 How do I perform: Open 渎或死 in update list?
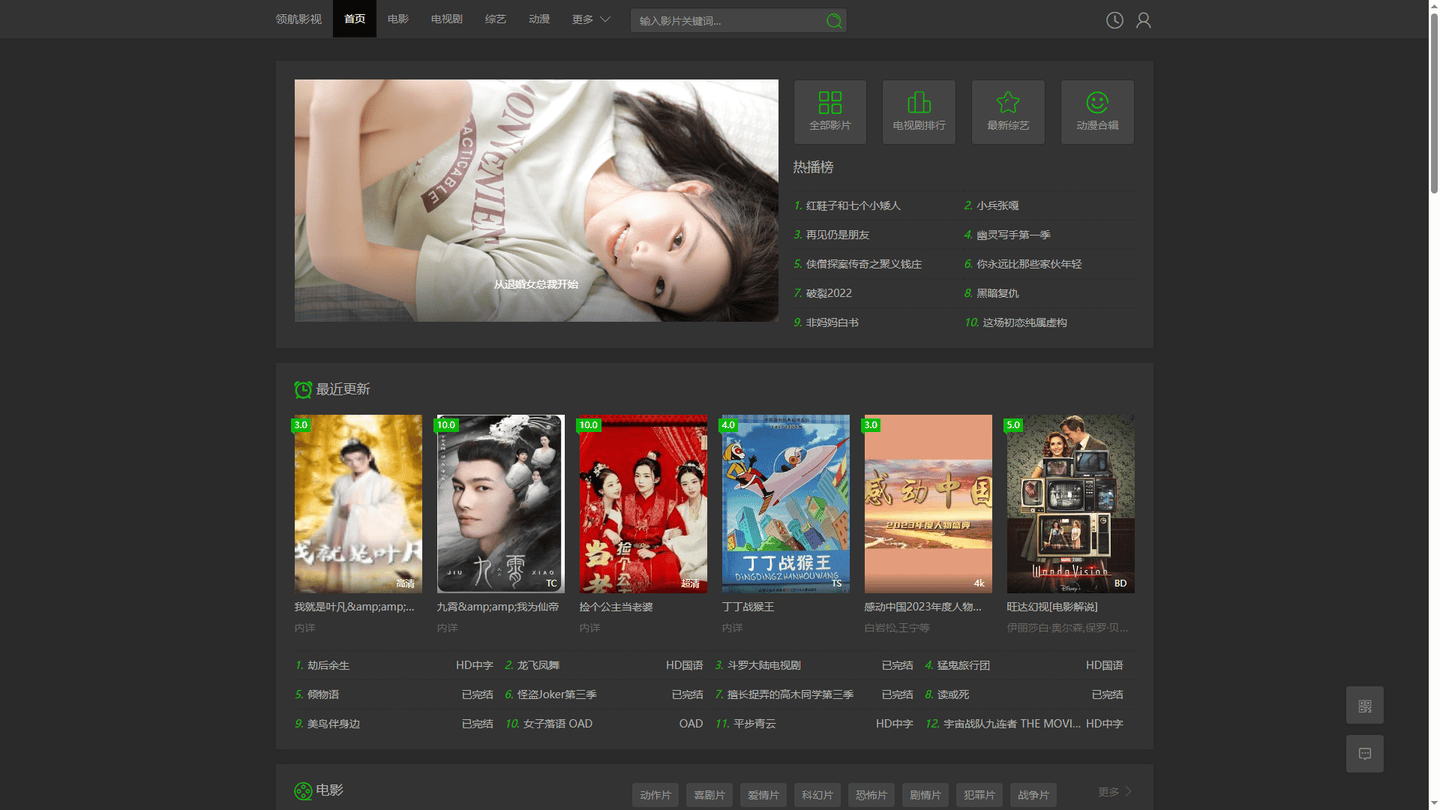(953, 694)
